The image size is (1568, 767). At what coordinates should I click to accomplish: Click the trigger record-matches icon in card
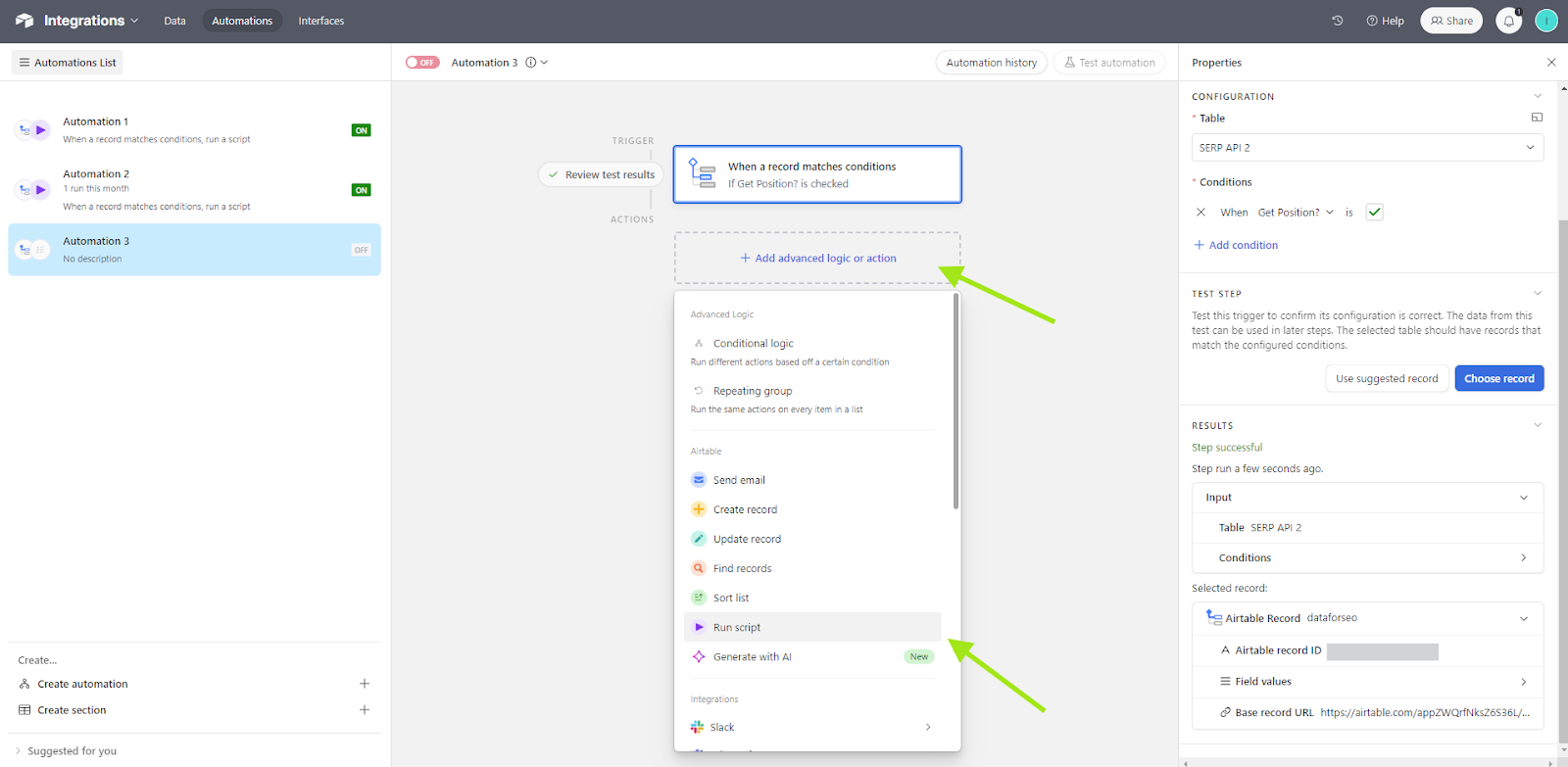[702, 173]
